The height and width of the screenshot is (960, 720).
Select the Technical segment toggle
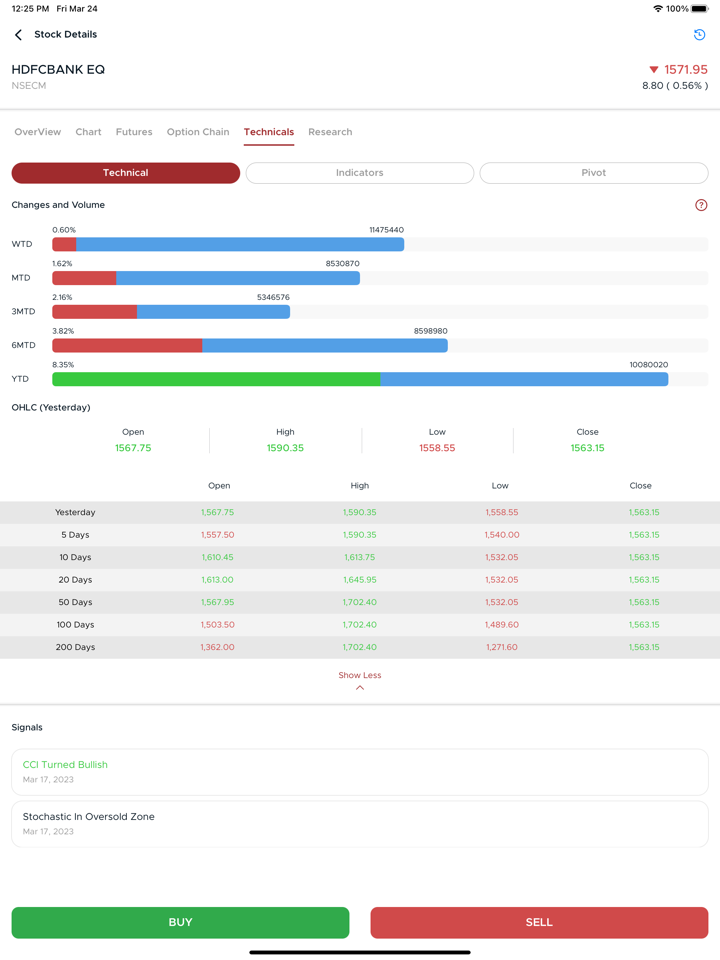pos(126,173)
